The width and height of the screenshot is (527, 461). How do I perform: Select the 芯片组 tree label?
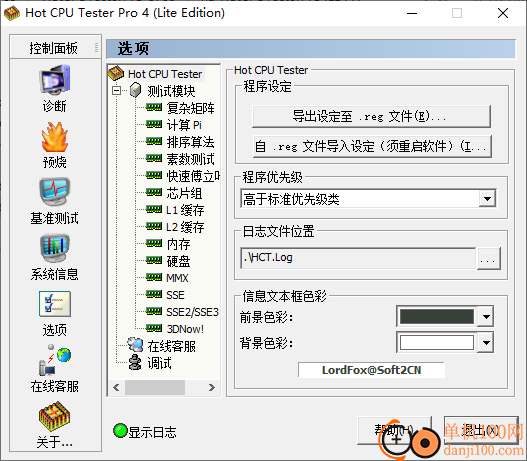184,193
